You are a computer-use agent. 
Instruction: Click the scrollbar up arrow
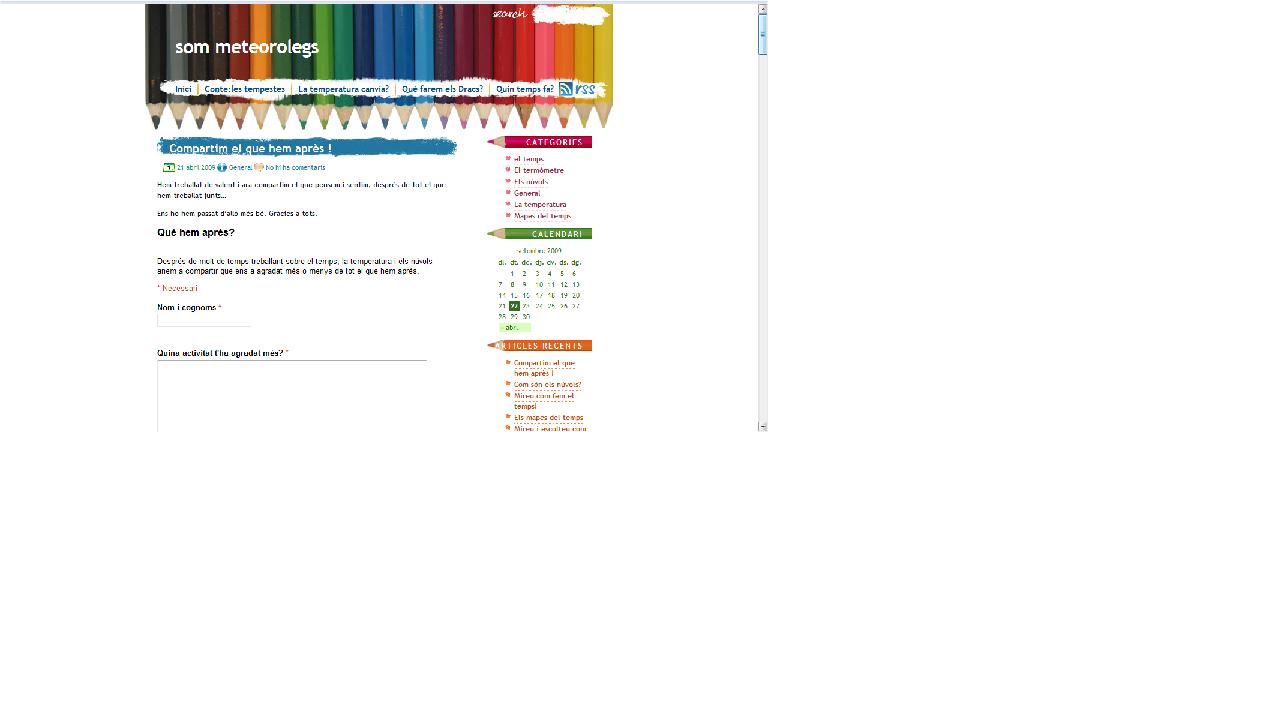point(763,8)
